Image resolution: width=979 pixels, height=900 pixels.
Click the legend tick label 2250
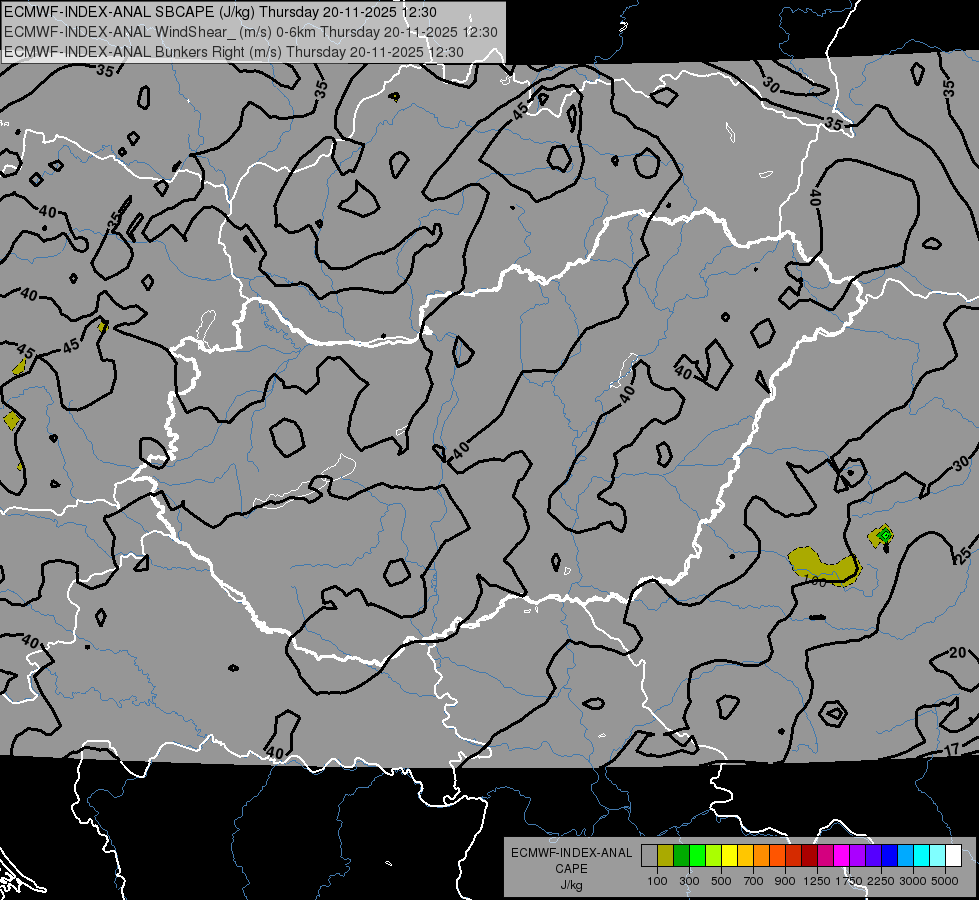(x=881, y=881)
